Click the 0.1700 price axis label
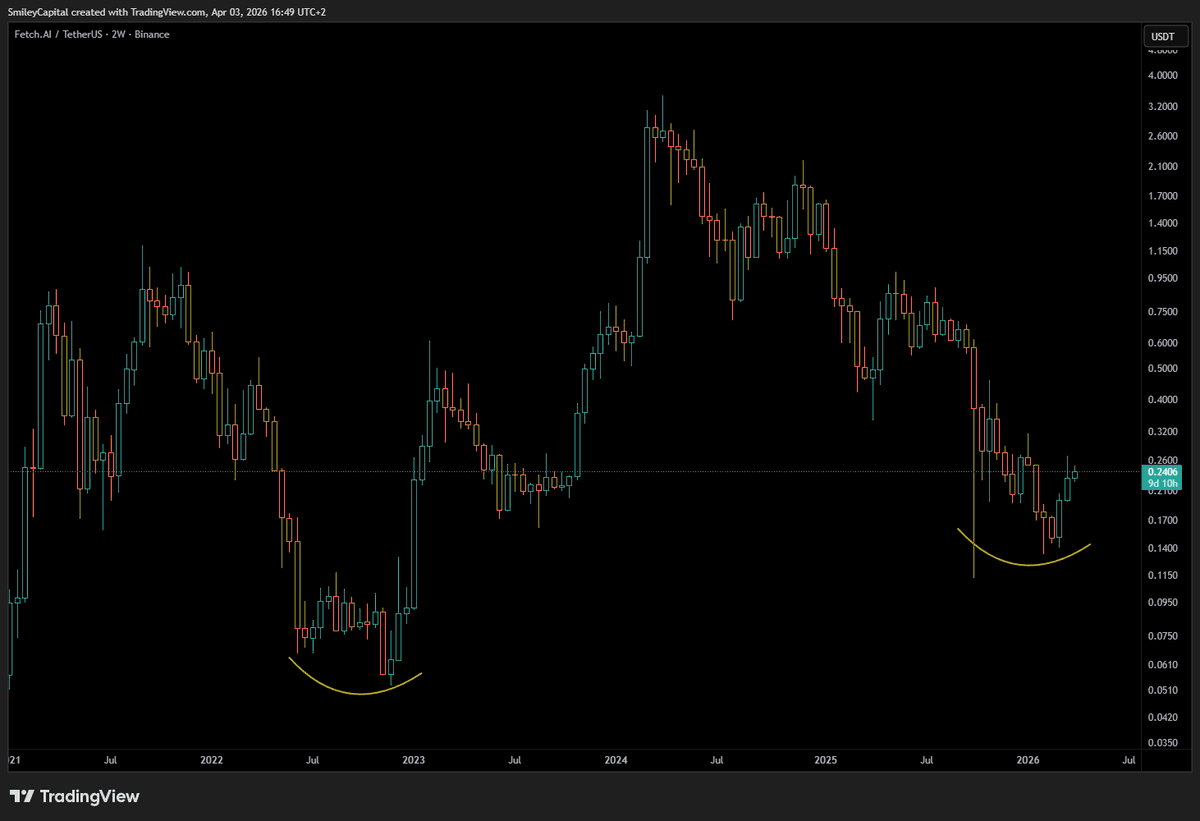This screenshot has width=1200, height=821. point(1163,520)
